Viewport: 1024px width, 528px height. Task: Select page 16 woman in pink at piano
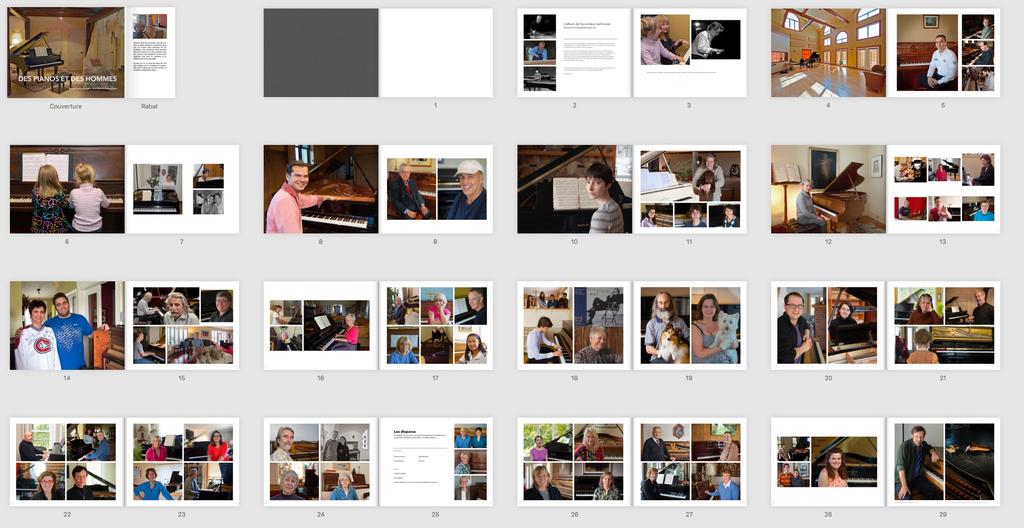321,325
